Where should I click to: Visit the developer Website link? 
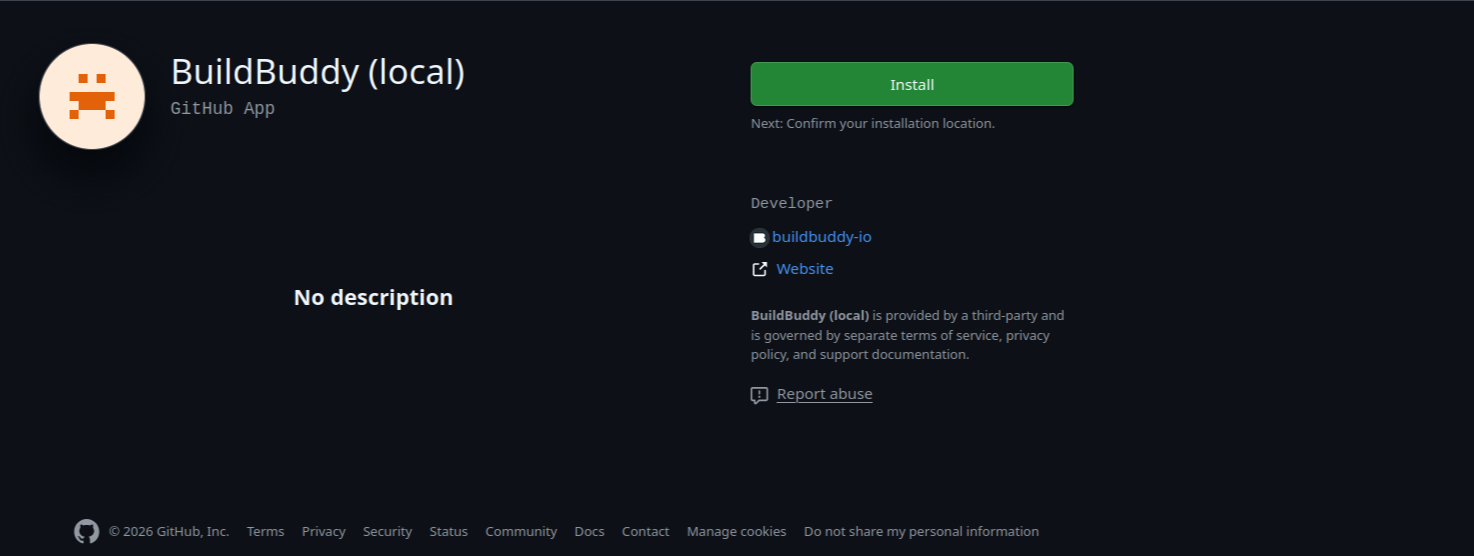(804, 269)
